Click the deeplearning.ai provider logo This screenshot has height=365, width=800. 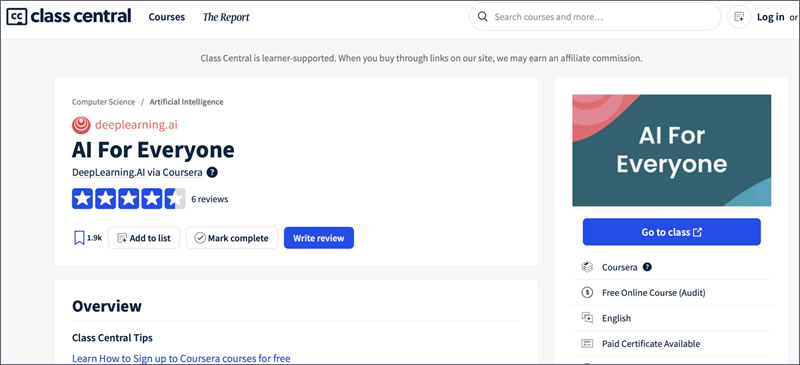125,125
